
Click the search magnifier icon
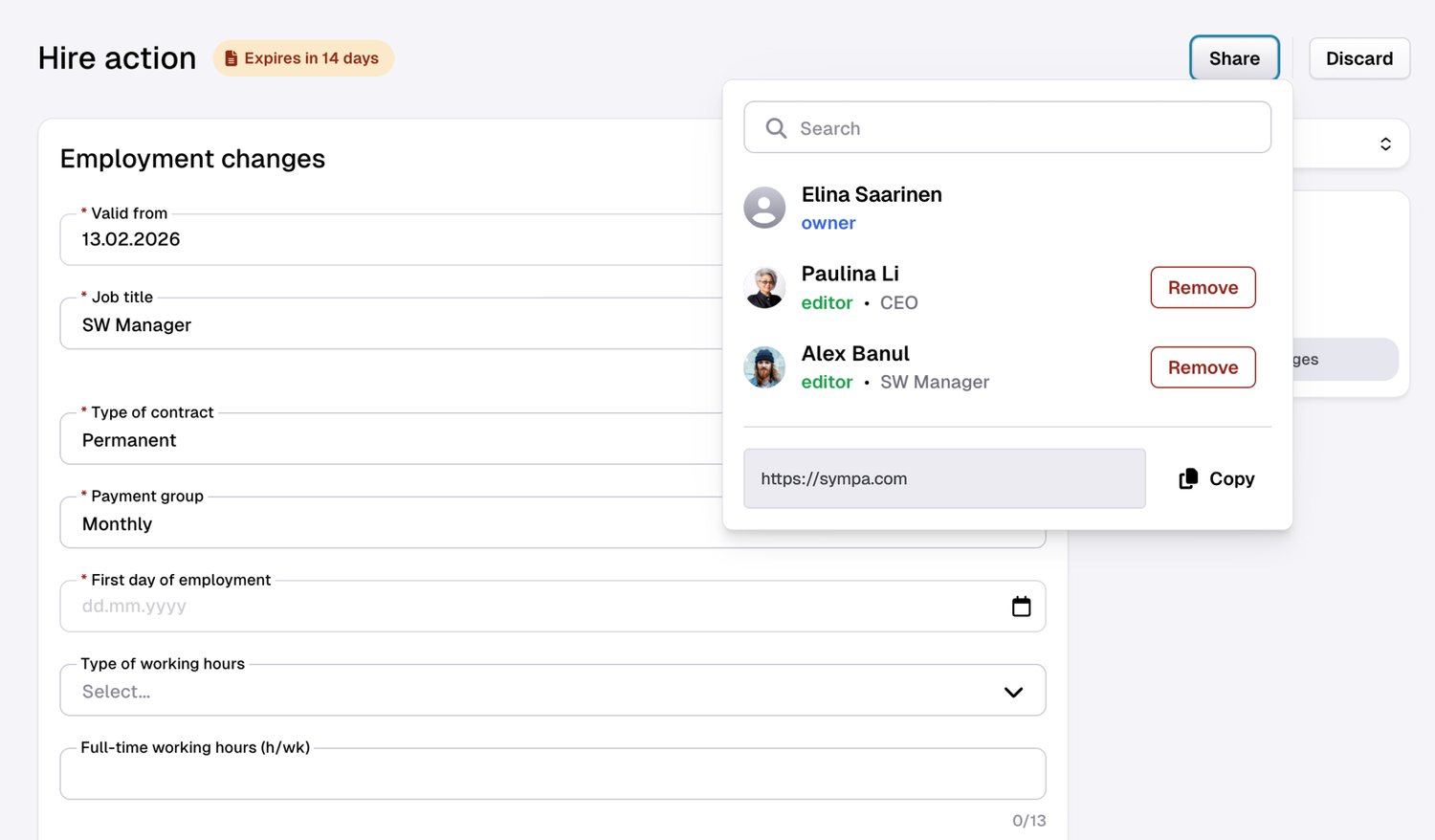tap(776, 127)
